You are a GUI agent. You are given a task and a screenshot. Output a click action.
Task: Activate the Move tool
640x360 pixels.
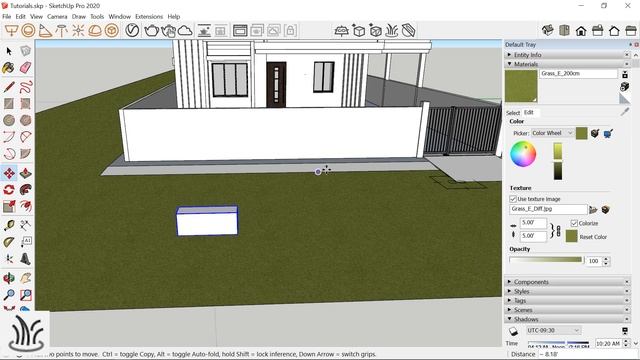9,173
